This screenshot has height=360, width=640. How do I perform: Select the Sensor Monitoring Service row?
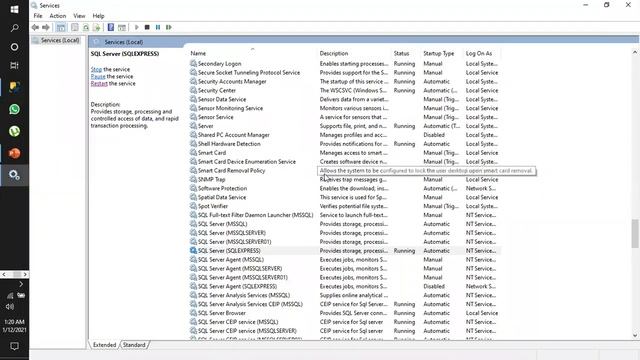345,108
